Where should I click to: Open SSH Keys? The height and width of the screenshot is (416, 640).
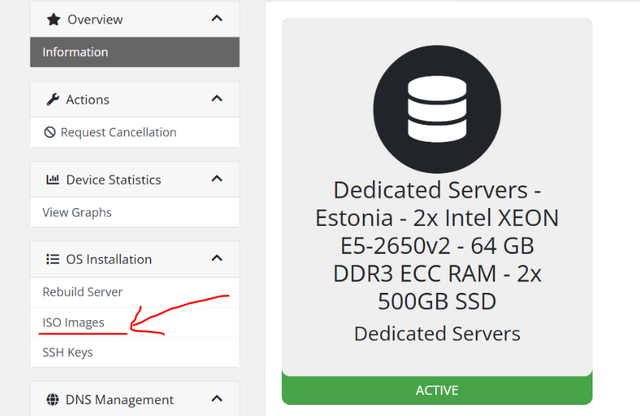coord(135,352)
